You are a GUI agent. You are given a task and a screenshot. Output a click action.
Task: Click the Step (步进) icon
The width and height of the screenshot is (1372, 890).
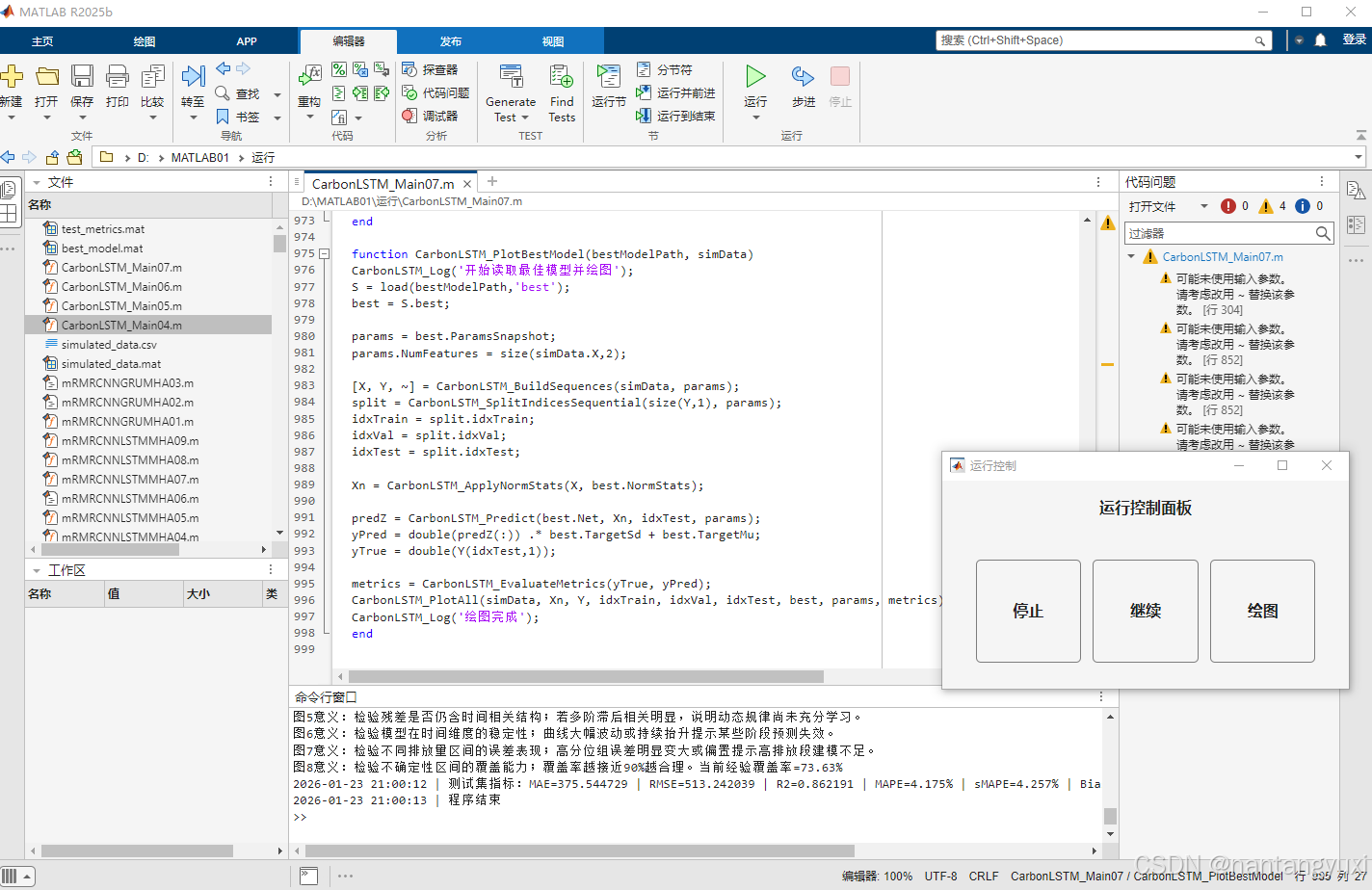803,76
